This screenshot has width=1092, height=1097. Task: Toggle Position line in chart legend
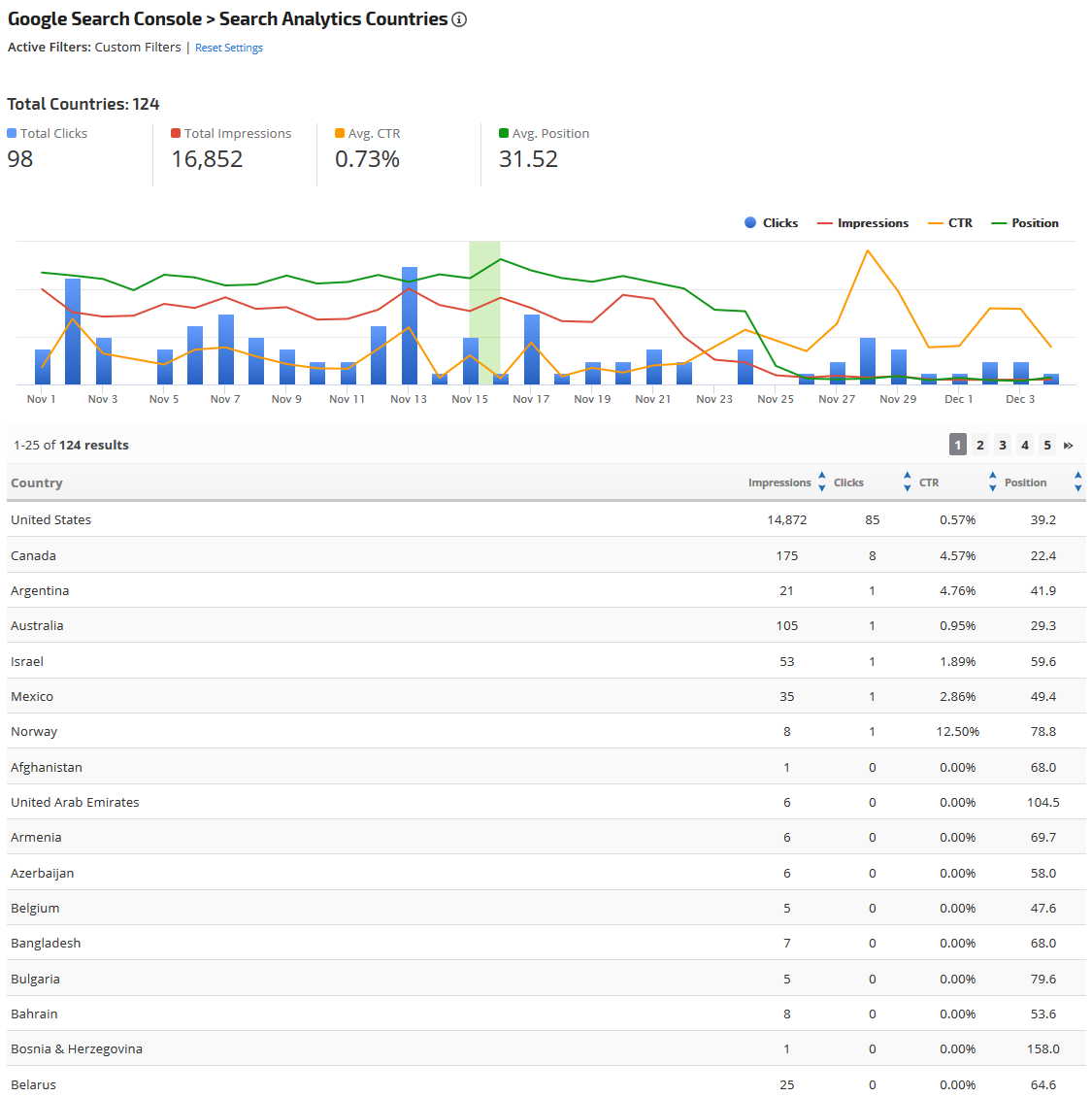tap(1024, 223)
